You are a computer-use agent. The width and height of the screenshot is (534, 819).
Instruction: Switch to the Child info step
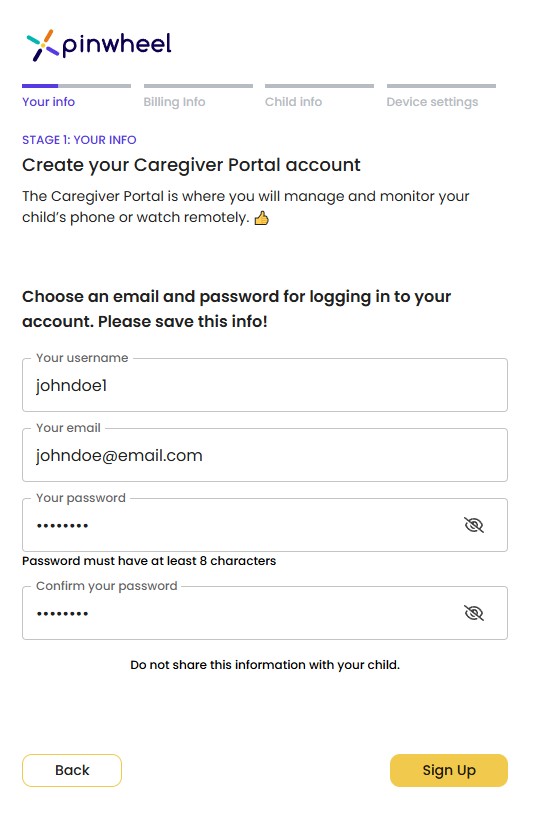click(294, 102)
